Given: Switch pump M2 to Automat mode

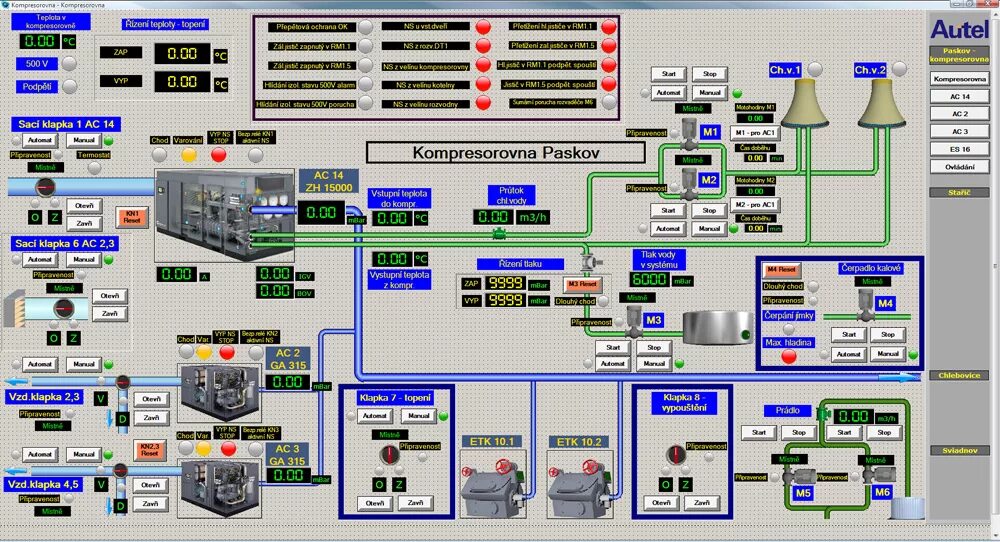Looking at the screenshot, I should [668, 228].
